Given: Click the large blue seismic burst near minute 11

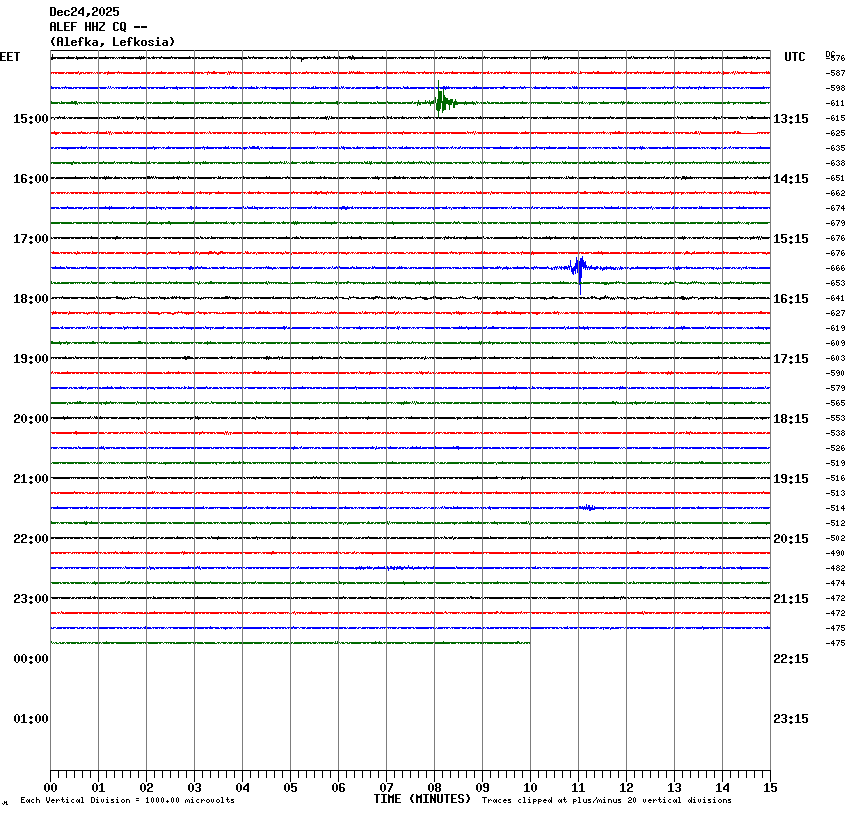Looking at the screenshot, I should pyautogui.click(x=579, y=267).
